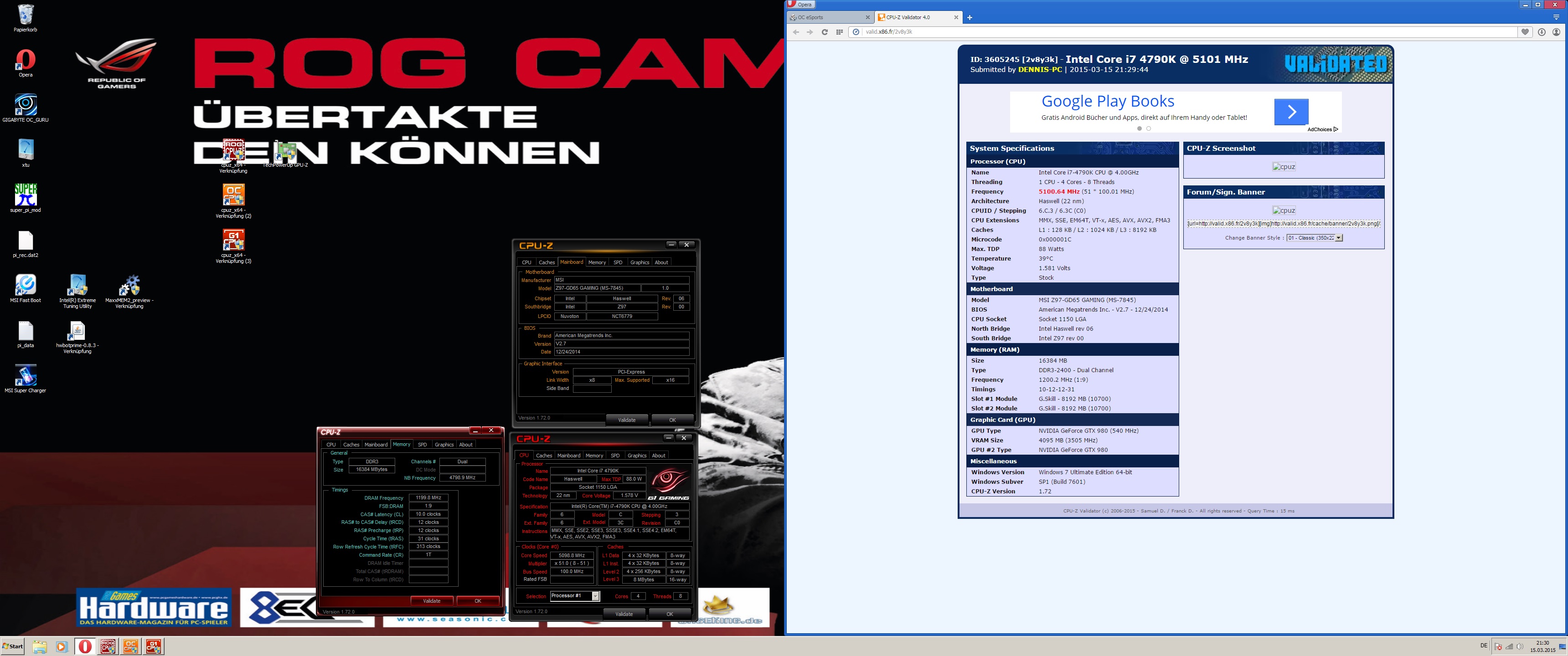The width and height of the screenshot is (1568, 656).
Task: Open the Opera tab list menu icon
Action: pyautogui.click(x=1556, y=18)
